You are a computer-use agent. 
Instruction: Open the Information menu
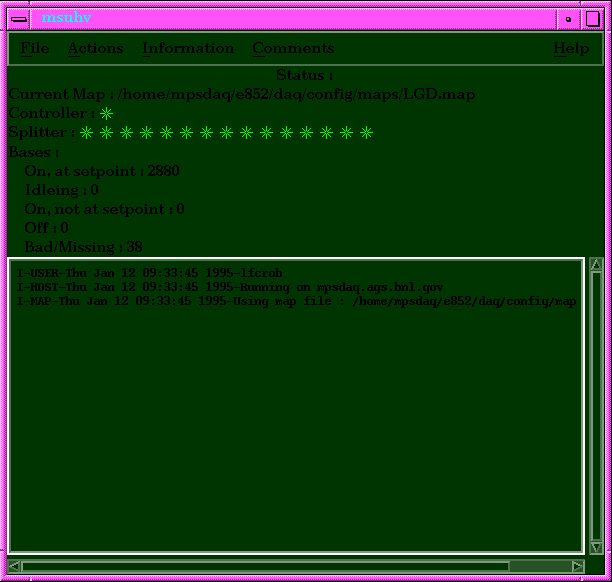(188, 48)
